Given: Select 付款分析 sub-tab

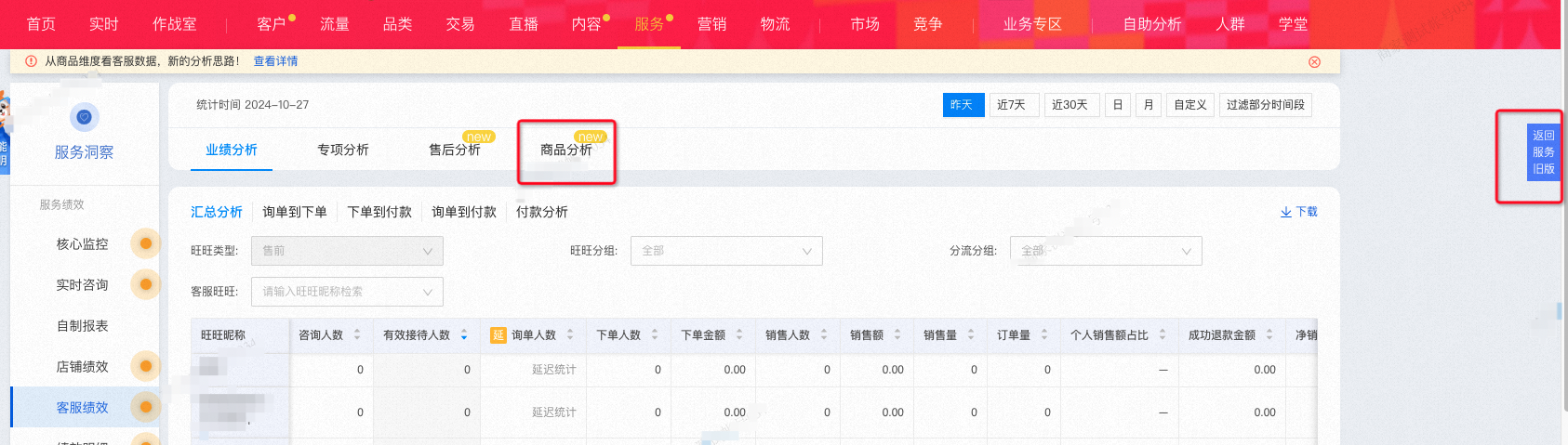Looking at the screenshot, I should point(542,212).
